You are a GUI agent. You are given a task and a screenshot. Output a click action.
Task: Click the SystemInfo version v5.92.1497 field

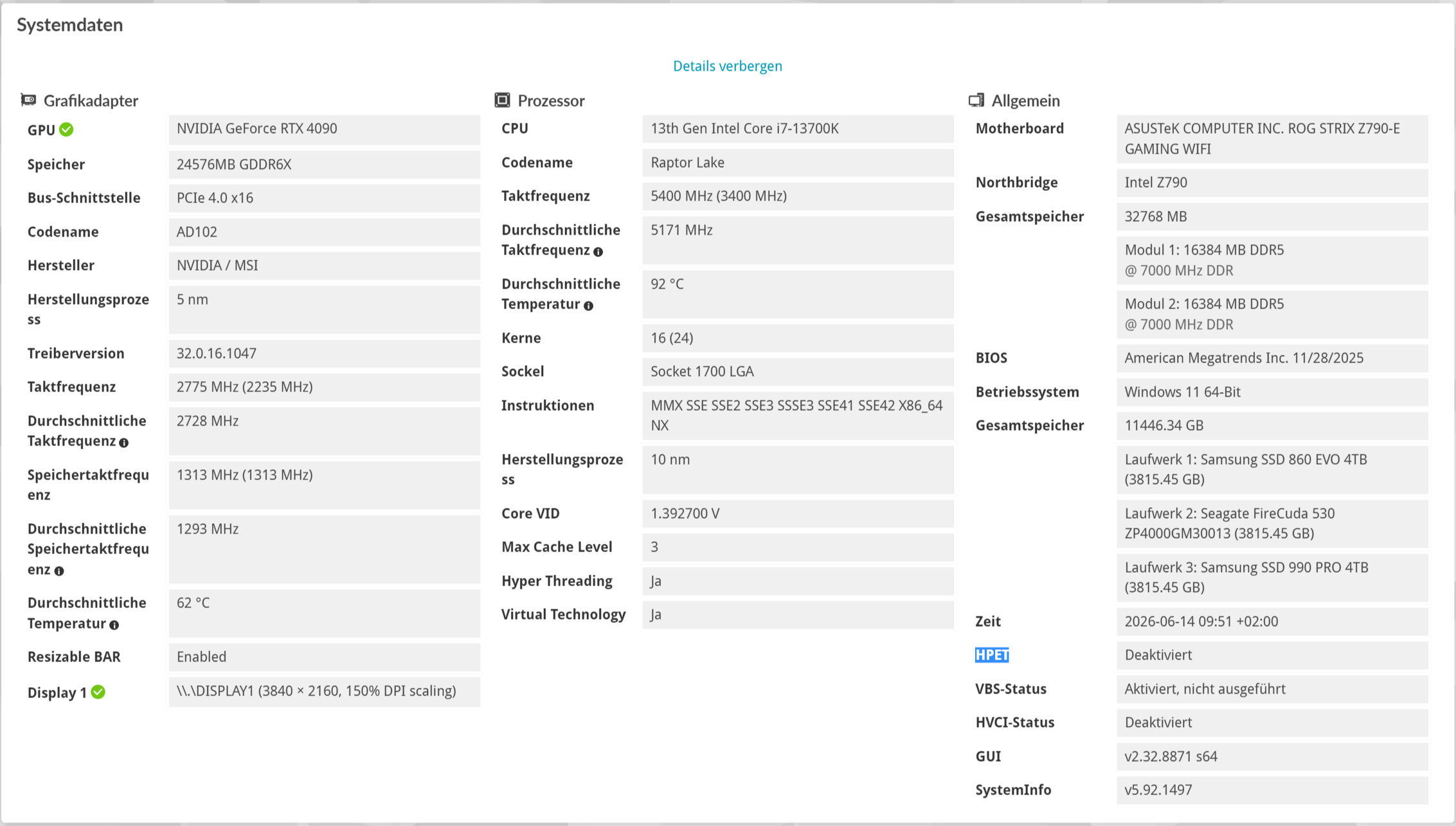[1272, 790]
